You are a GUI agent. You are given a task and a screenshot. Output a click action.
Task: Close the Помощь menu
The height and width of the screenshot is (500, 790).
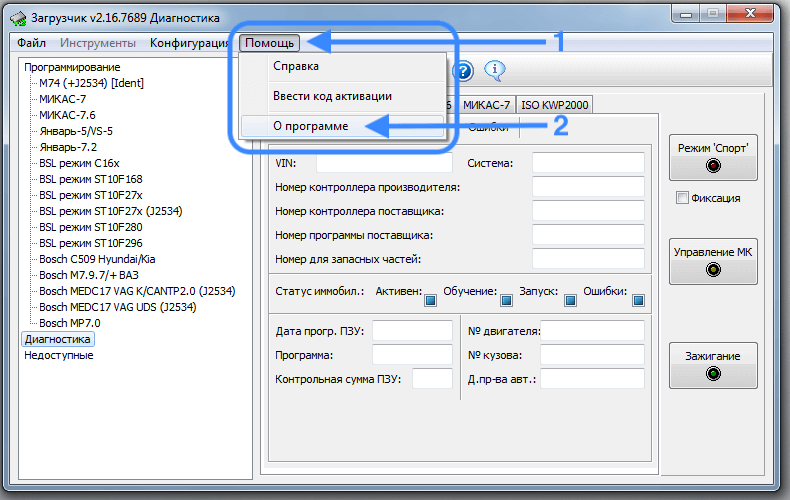270,43
